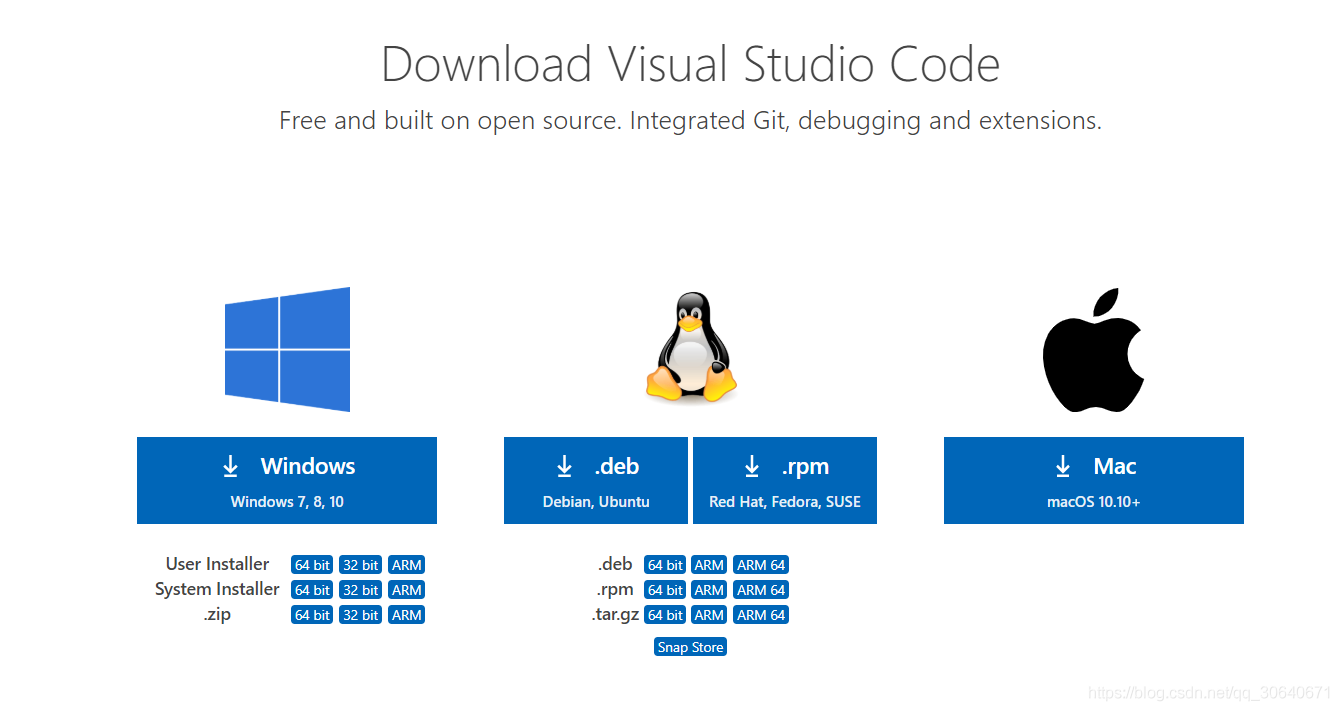Pick the Linux .deb ARM 64 link

[761, 565]
